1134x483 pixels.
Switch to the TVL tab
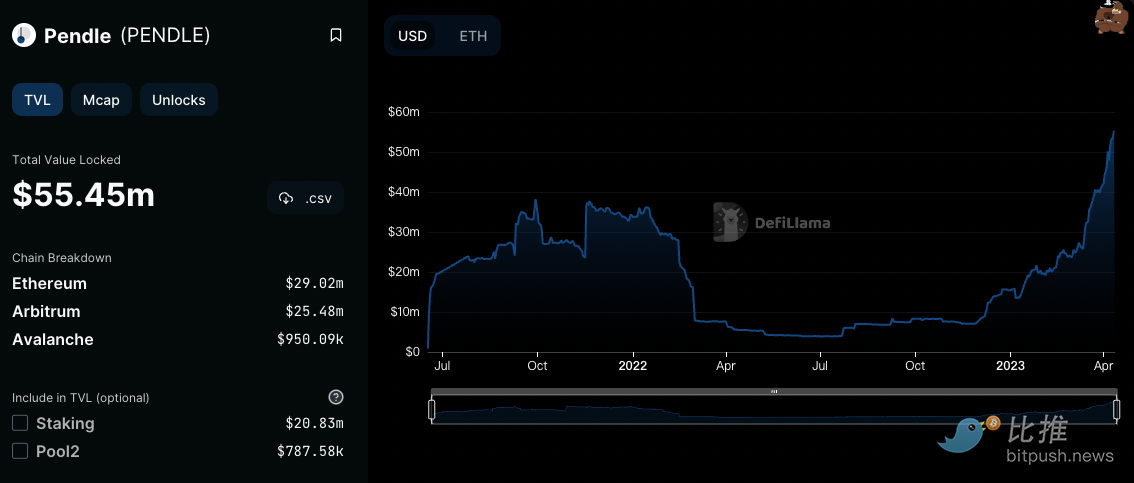[38, 100]
